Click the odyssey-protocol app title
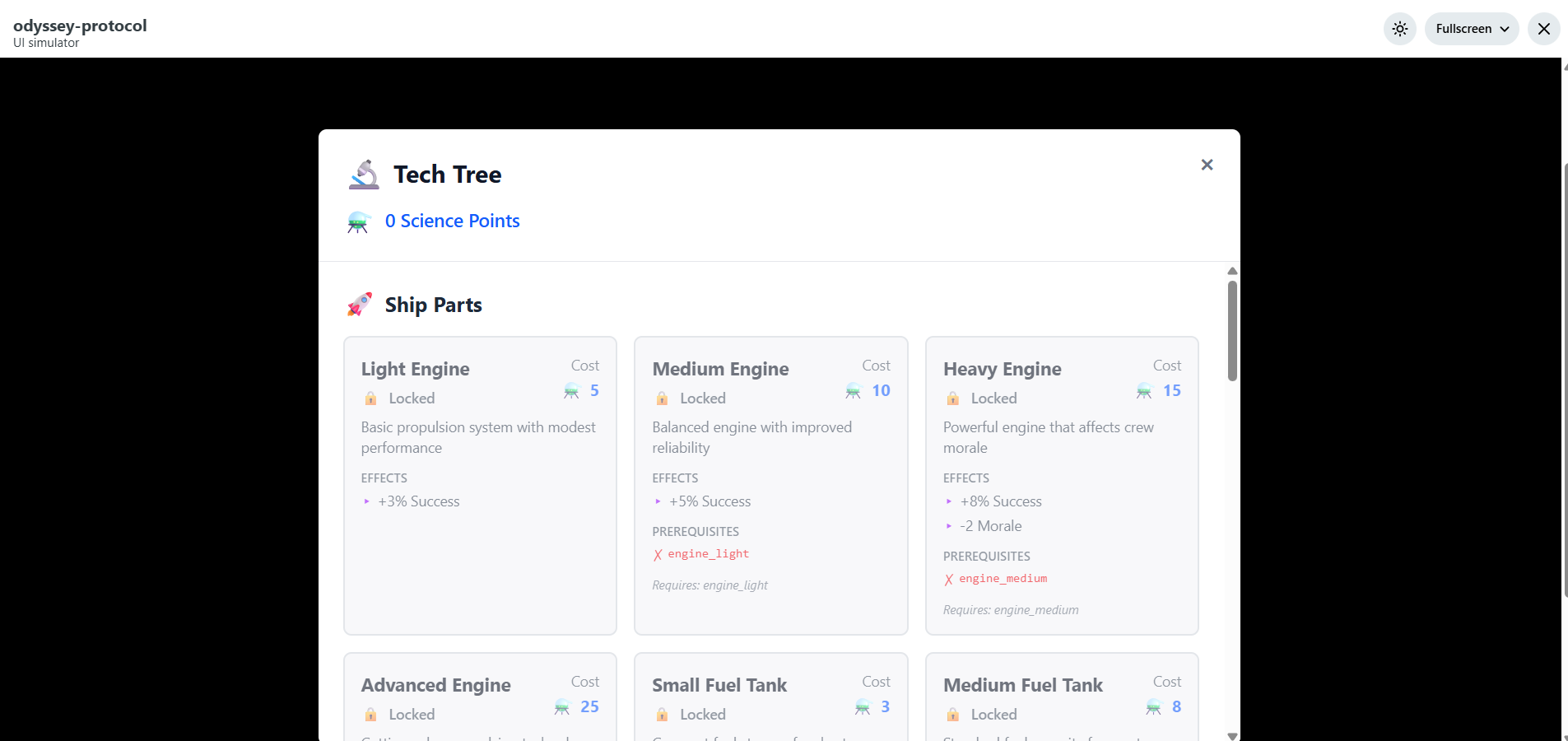 [x=80, y=26]
